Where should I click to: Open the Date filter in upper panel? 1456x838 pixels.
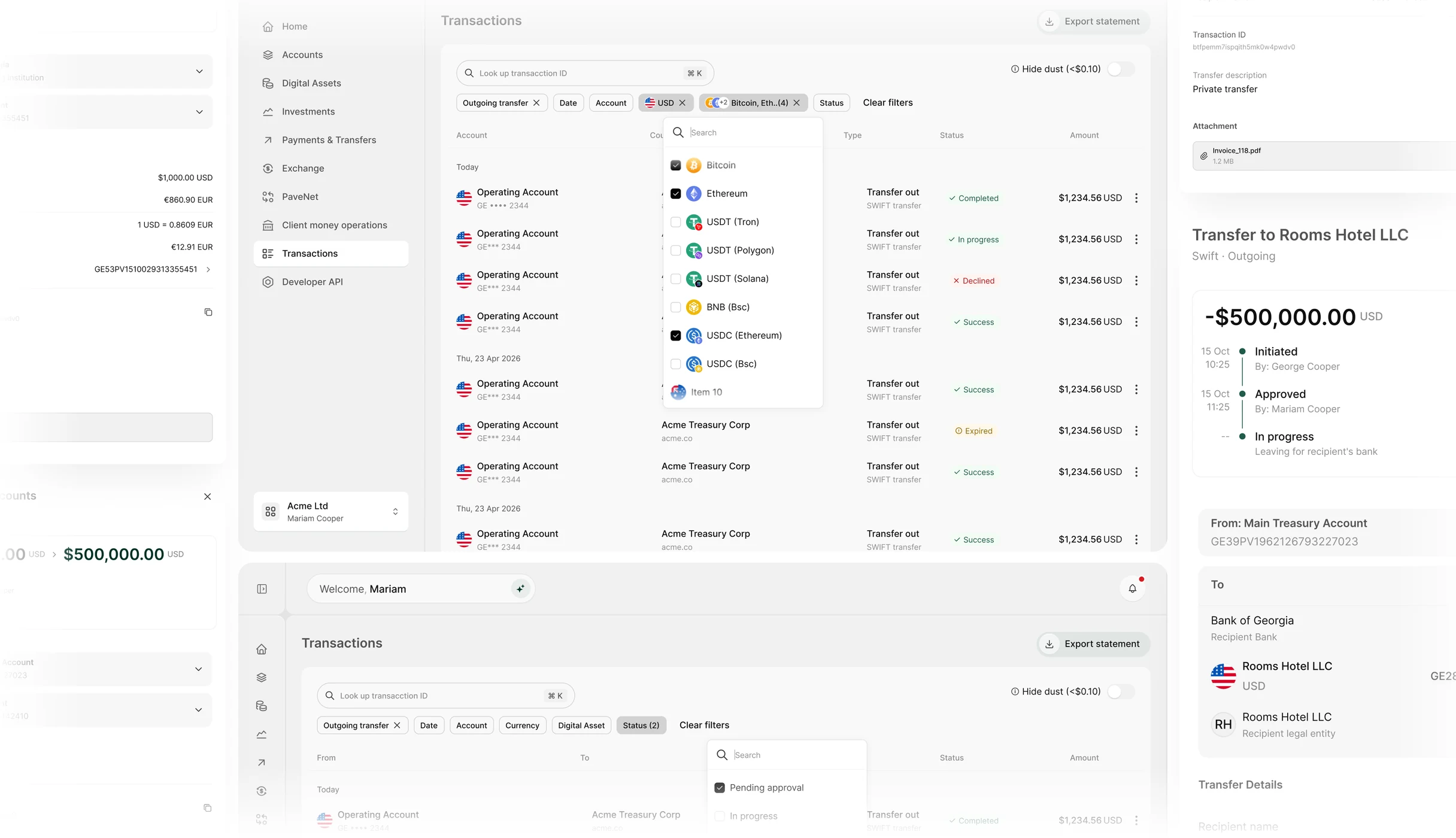(x=568, y=103)
